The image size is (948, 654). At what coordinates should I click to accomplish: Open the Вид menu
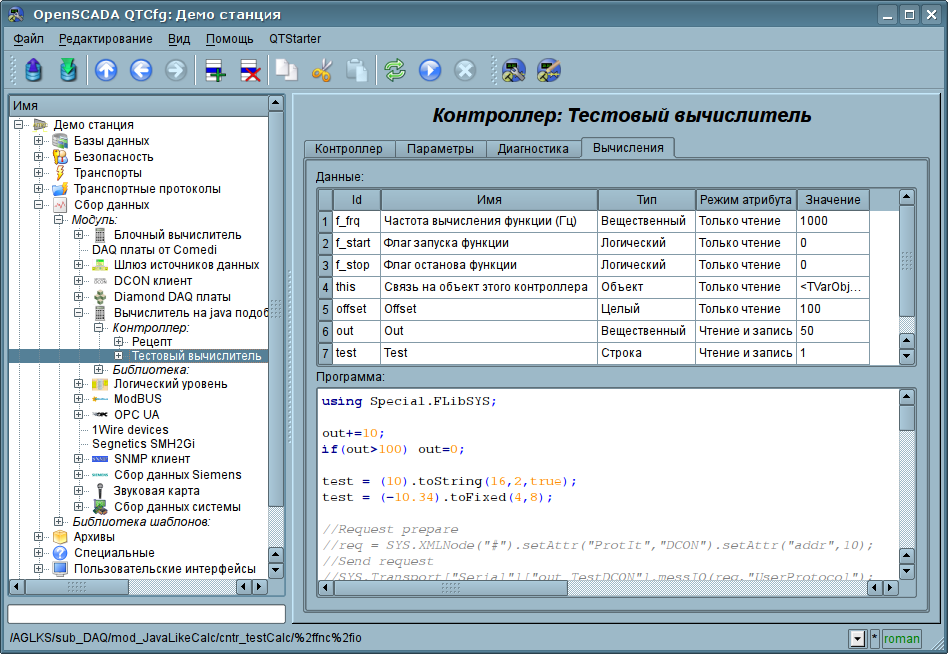[179, 39]
